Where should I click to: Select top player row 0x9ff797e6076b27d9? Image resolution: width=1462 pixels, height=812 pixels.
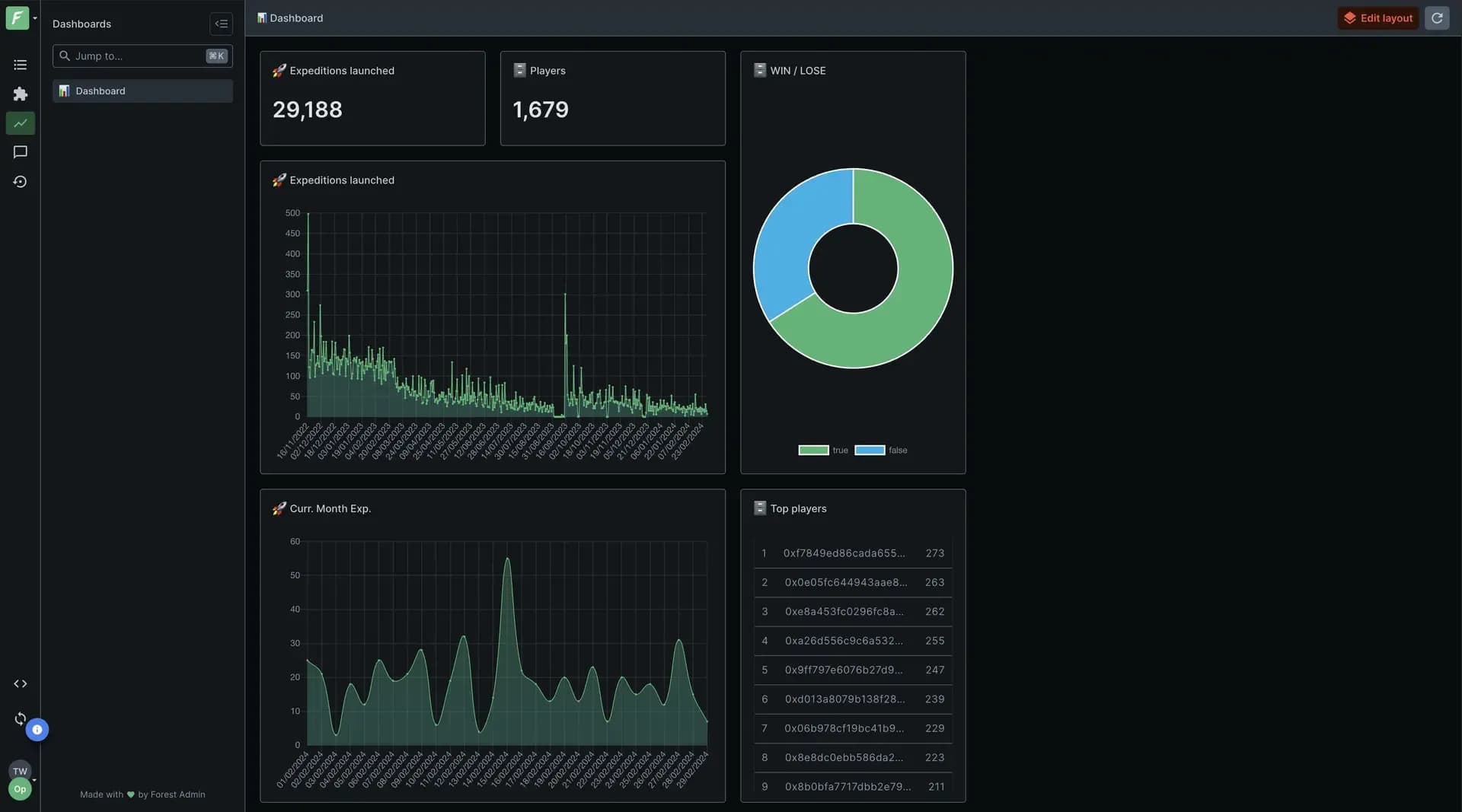pyautogui.click(x=853, y=670)
